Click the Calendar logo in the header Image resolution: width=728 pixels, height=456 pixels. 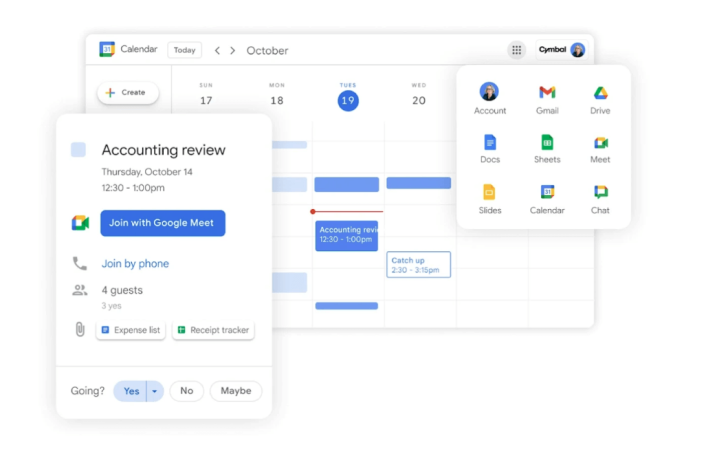(107, 49)
